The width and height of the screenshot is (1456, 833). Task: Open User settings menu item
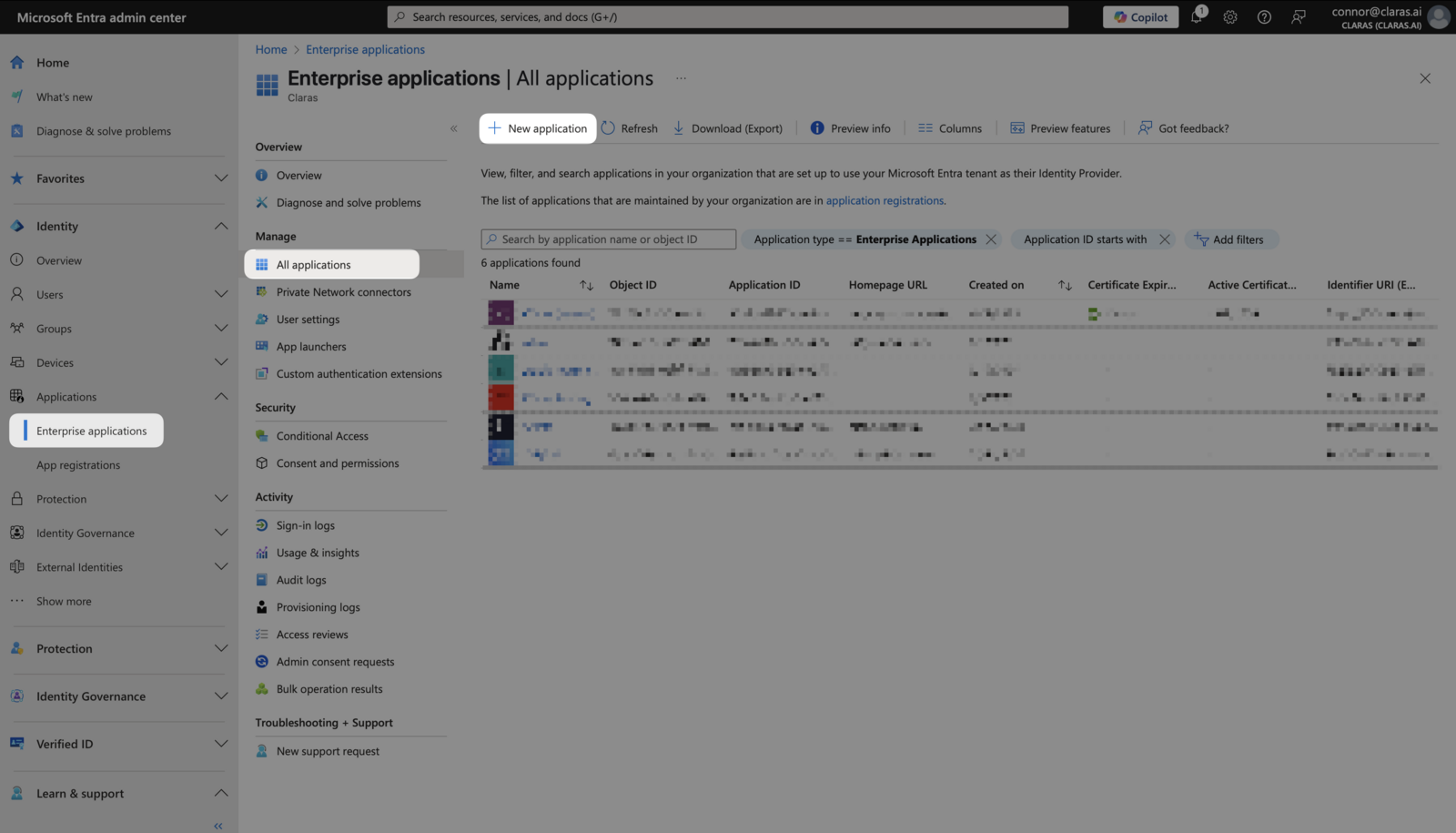point(308,320)
